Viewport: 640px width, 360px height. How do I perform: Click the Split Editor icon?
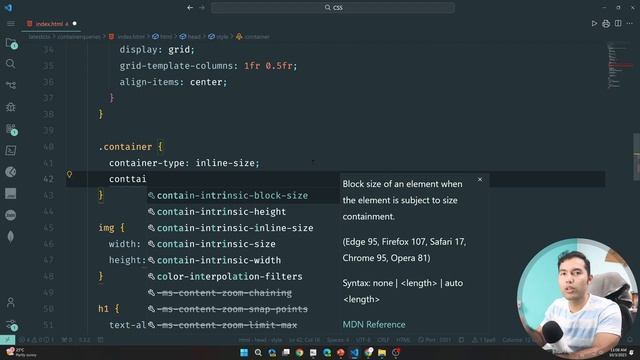pos(618,24)
